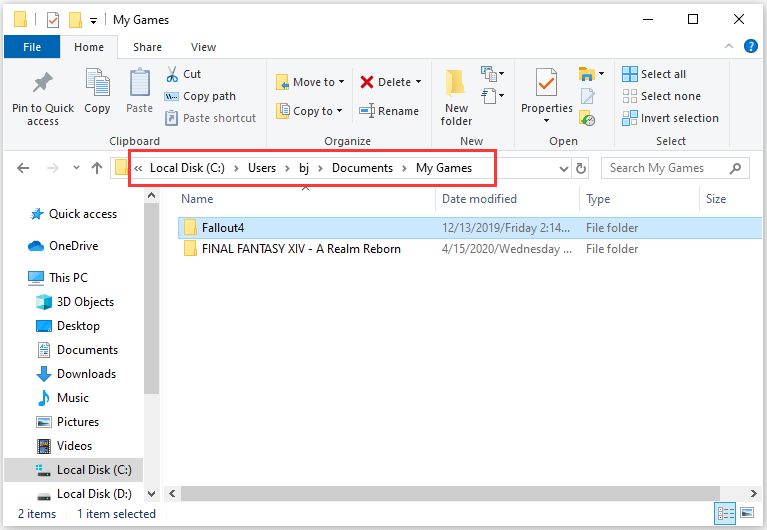Open Music in navigation pane
The height and width of the screenshot is (530, 767).
(x=63, y=398)
